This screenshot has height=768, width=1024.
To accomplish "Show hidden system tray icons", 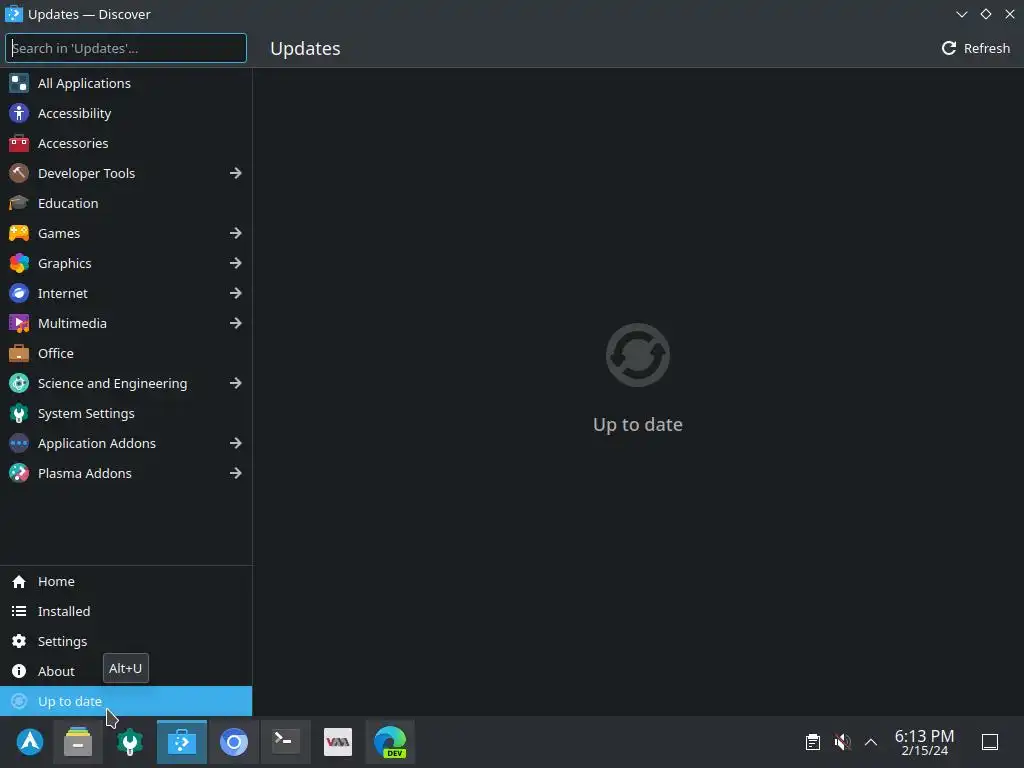I will click(x=871, y=742).
